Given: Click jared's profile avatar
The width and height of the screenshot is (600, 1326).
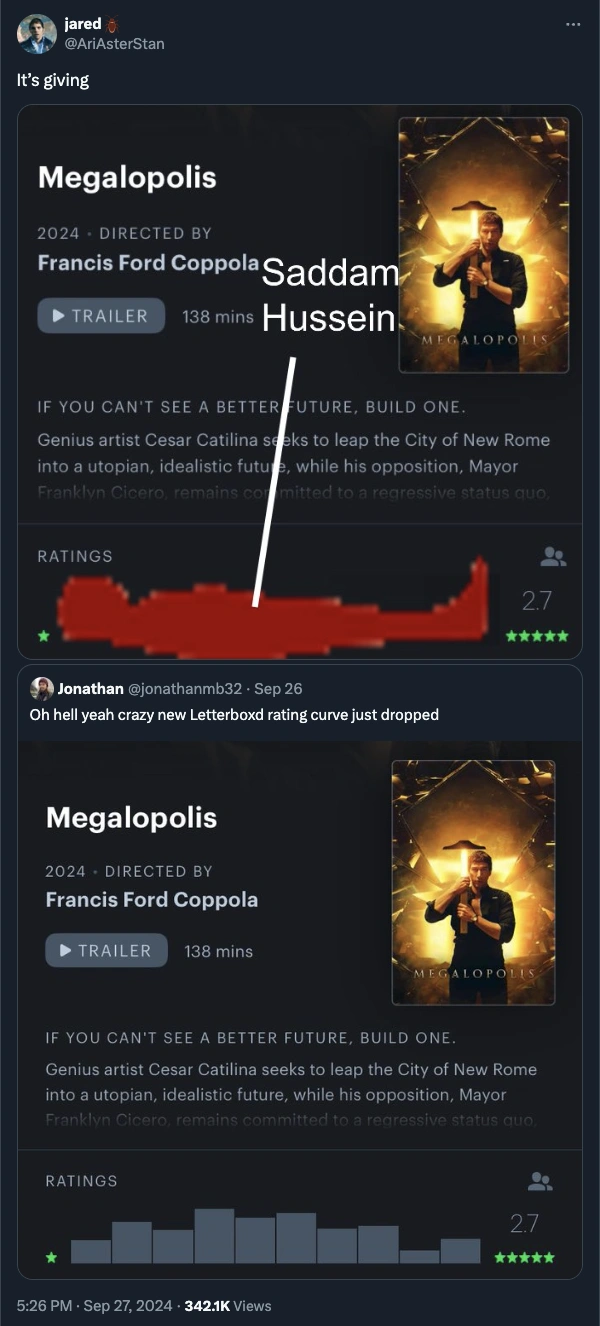Looking at the screenshot, I should point(37,34).
